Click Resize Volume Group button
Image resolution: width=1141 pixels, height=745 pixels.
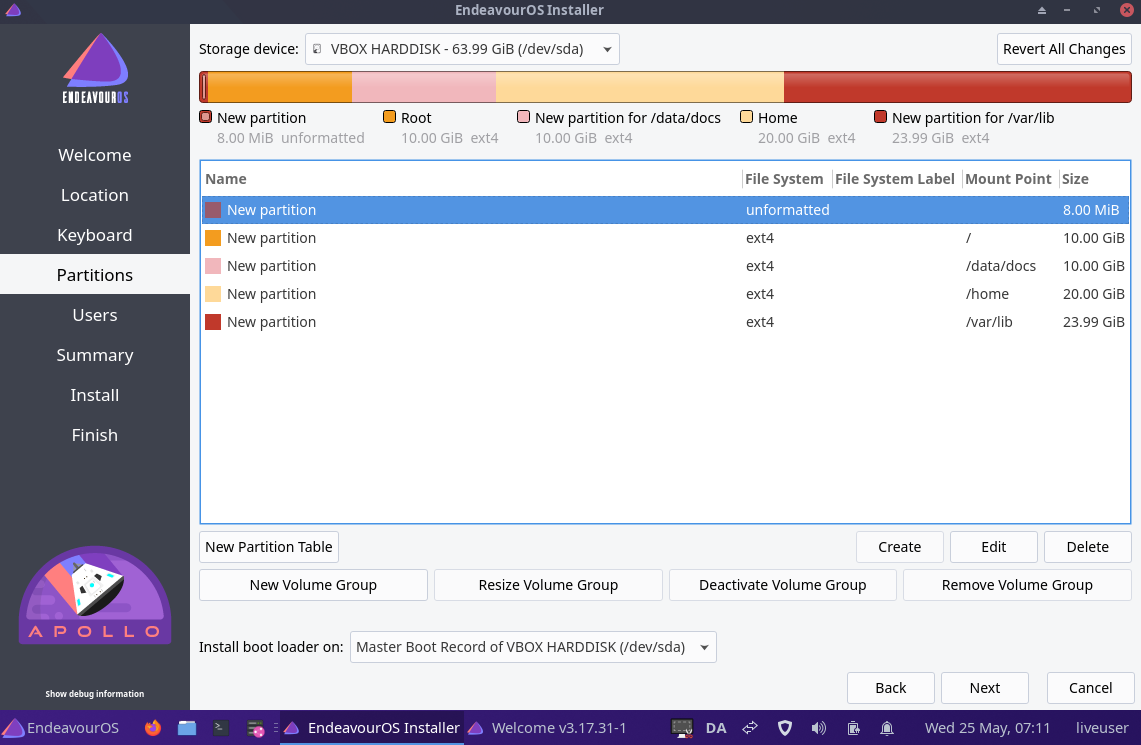pyautogui.click(x=548, y=585)
